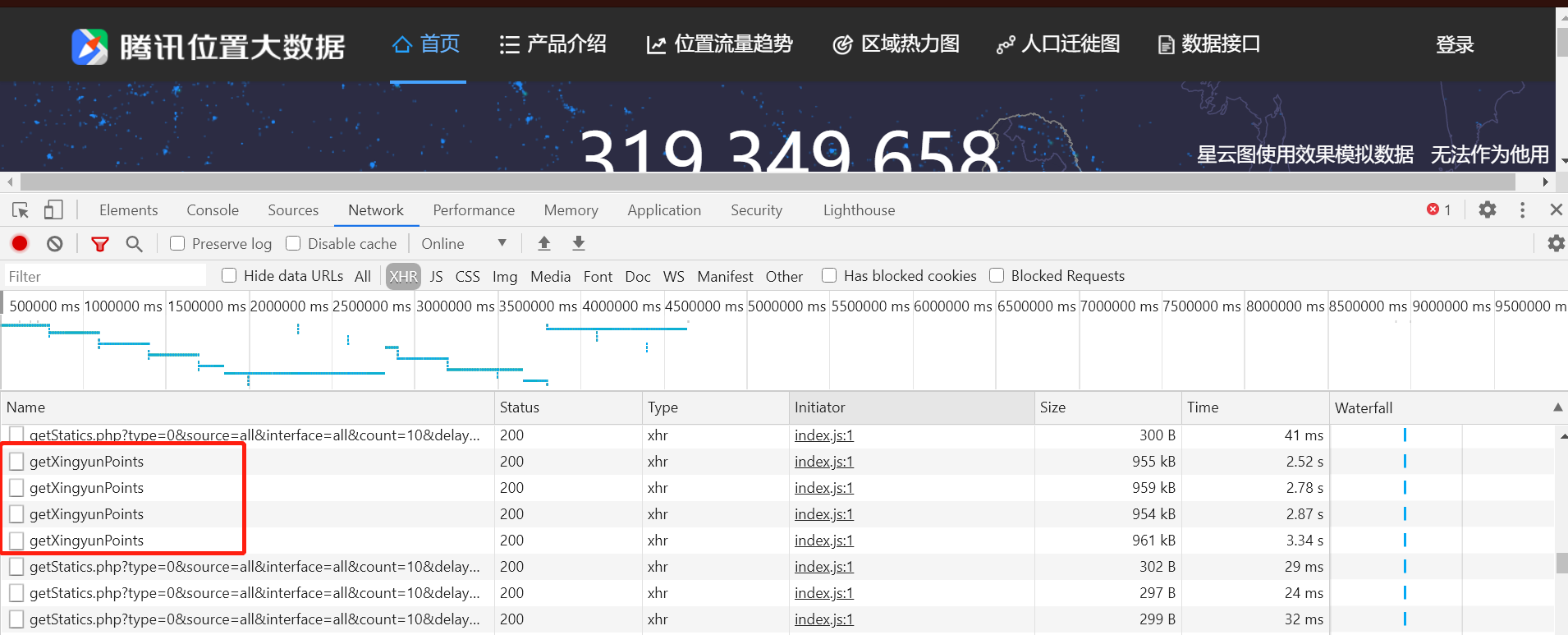Check the Hide data URLs checkbox
This screenshot has height=635, width=1568.
(229, 275)
